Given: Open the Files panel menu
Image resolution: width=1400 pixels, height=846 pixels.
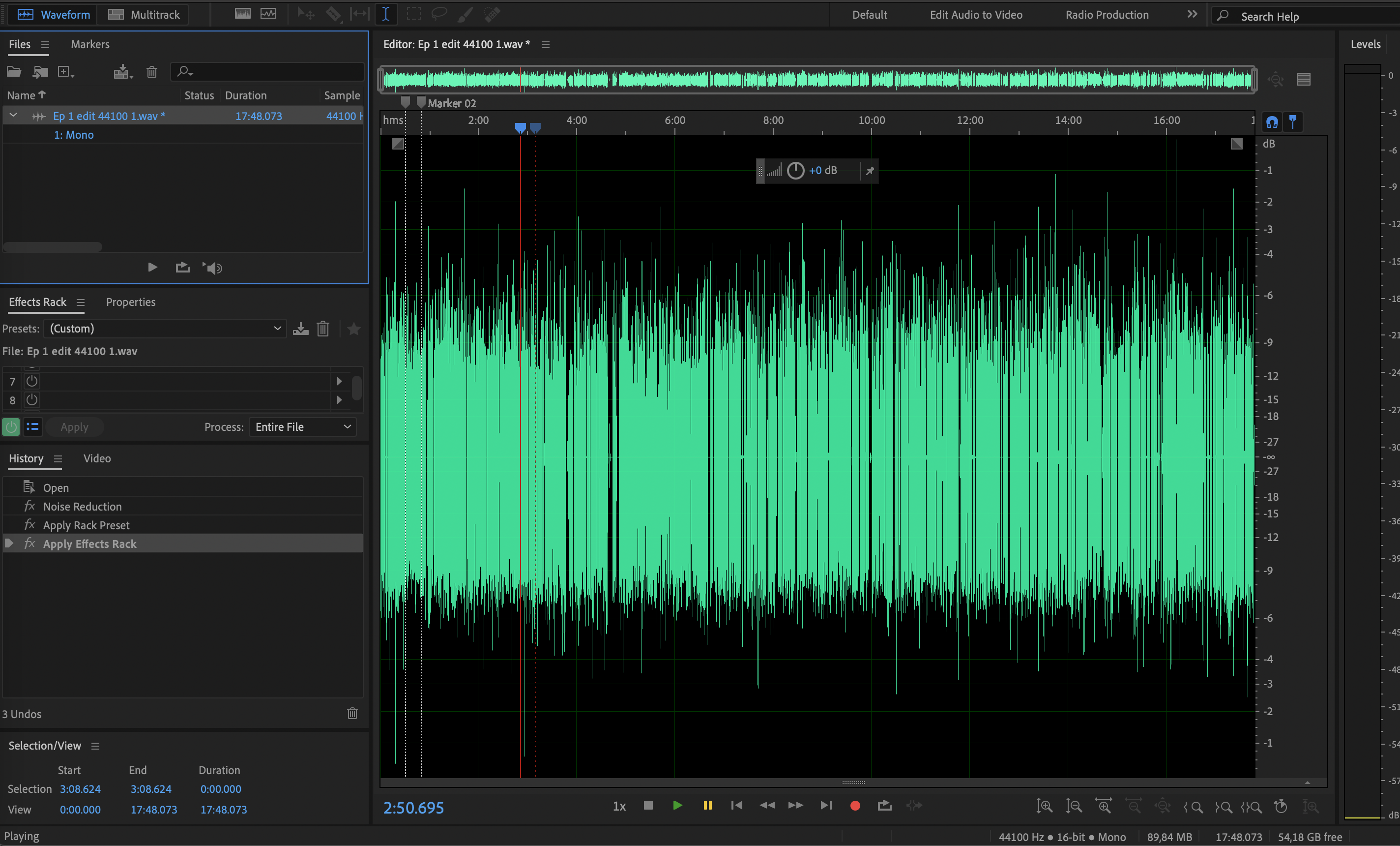Looking at the screenshot, I should click(45, 44).
